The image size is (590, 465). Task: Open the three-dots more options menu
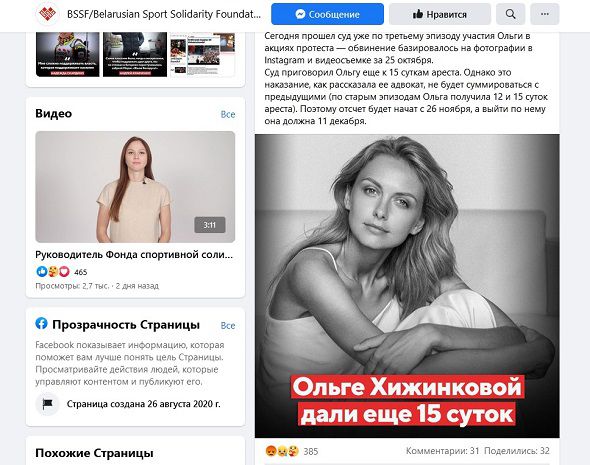pyautogui.click(x=544, y=14)
